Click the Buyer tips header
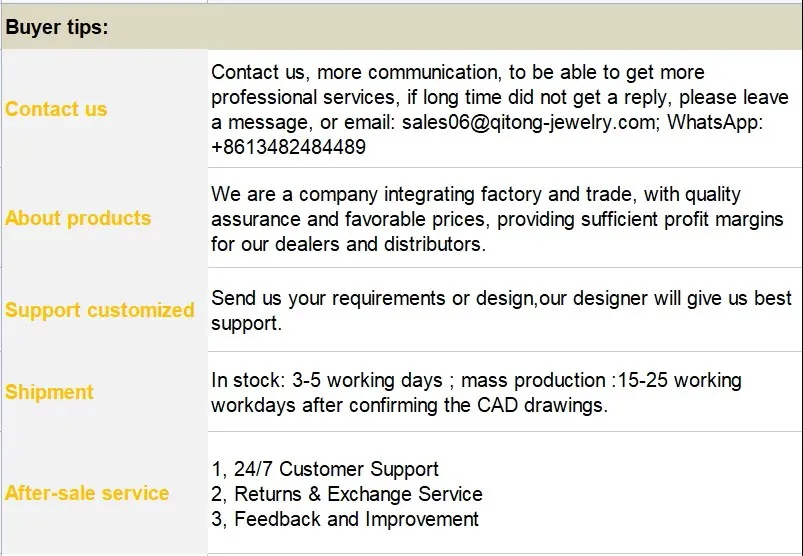This screenshot has height=556, width=803. 57,27
